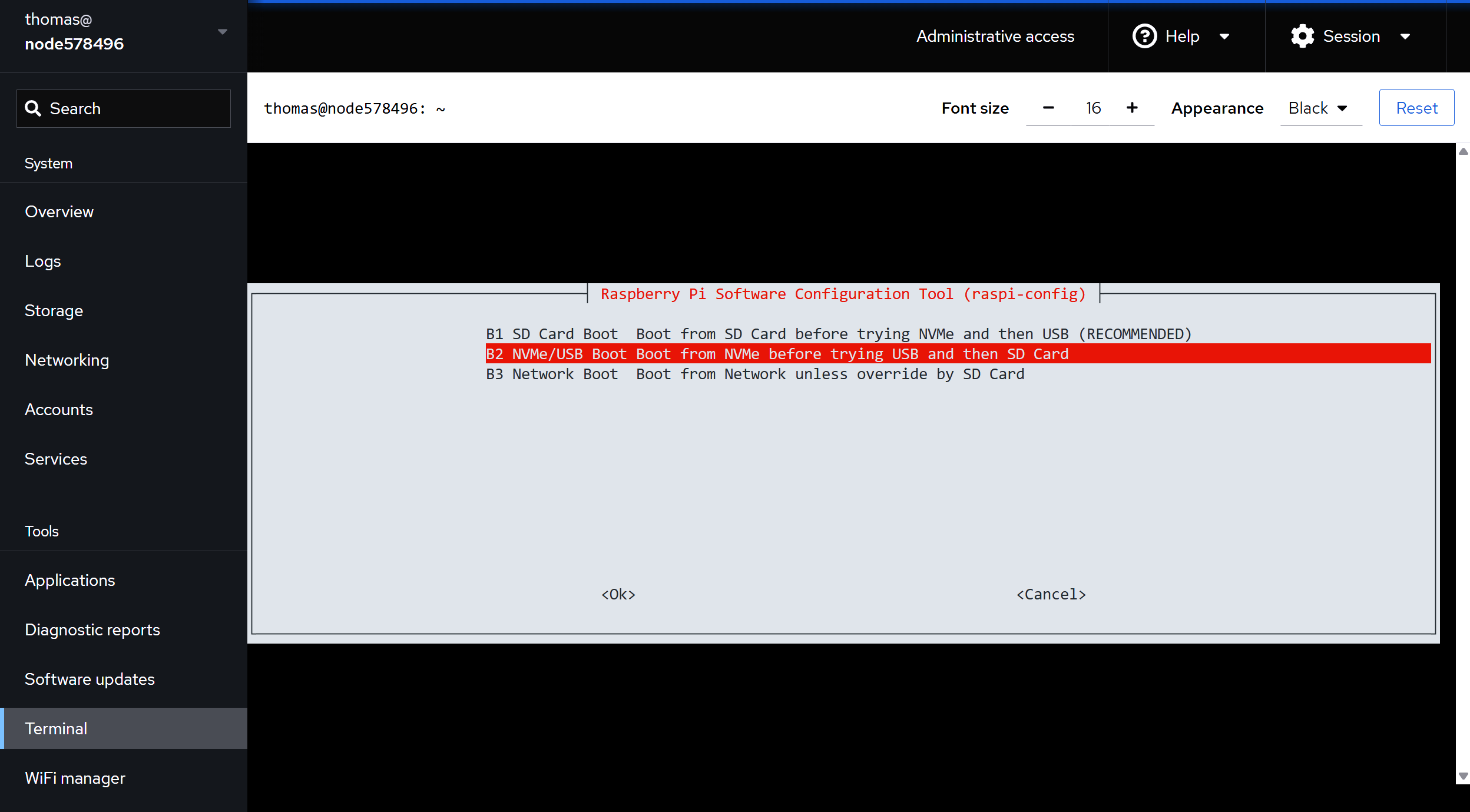Image resolution: width=1470 pixels, height=812 pixels.
Task: Click the font size plus icon
Action: coord(1132,108)
